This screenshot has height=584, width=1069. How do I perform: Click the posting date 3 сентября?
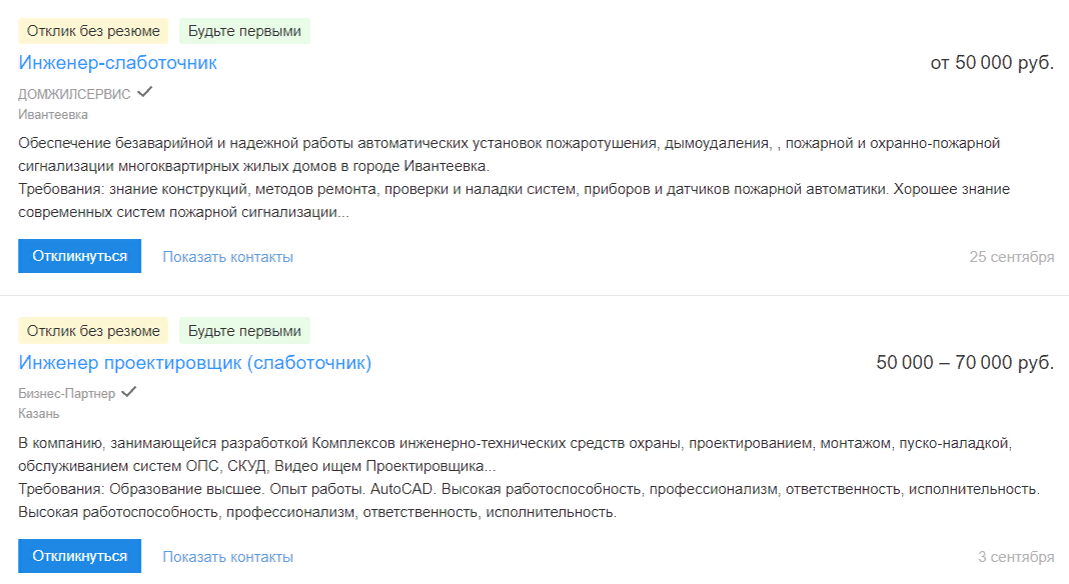1017,556
